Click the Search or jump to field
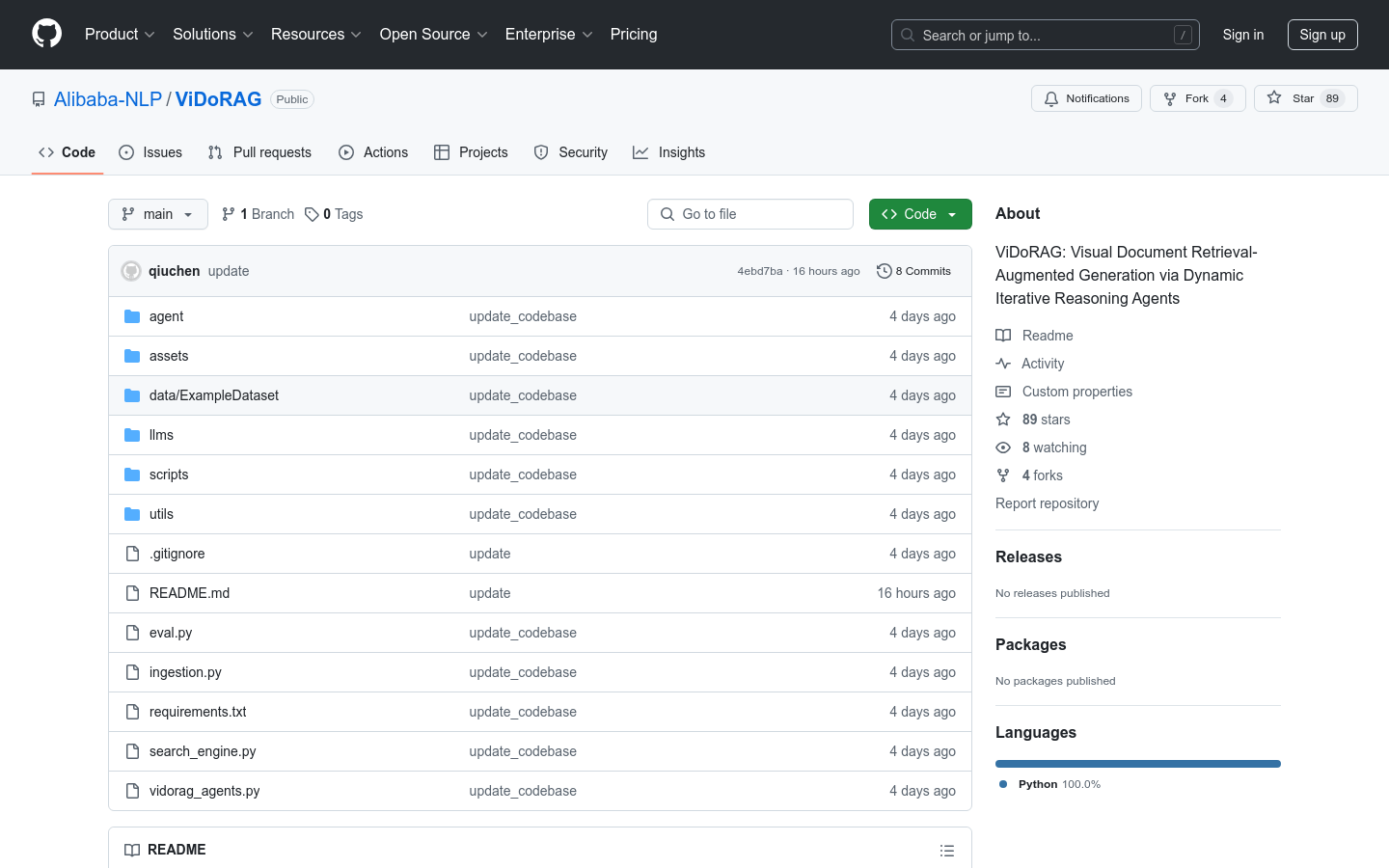 point(1046,35)
